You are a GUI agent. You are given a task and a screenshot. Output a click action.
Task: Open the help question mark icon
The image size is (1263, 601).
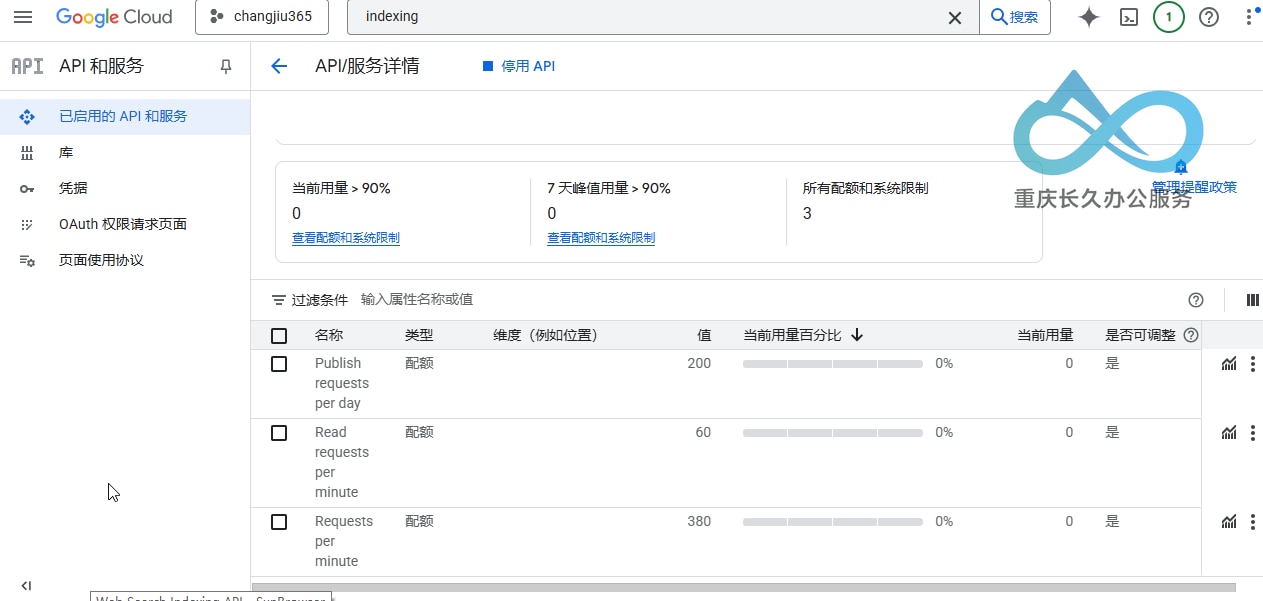pos(1209,17)
